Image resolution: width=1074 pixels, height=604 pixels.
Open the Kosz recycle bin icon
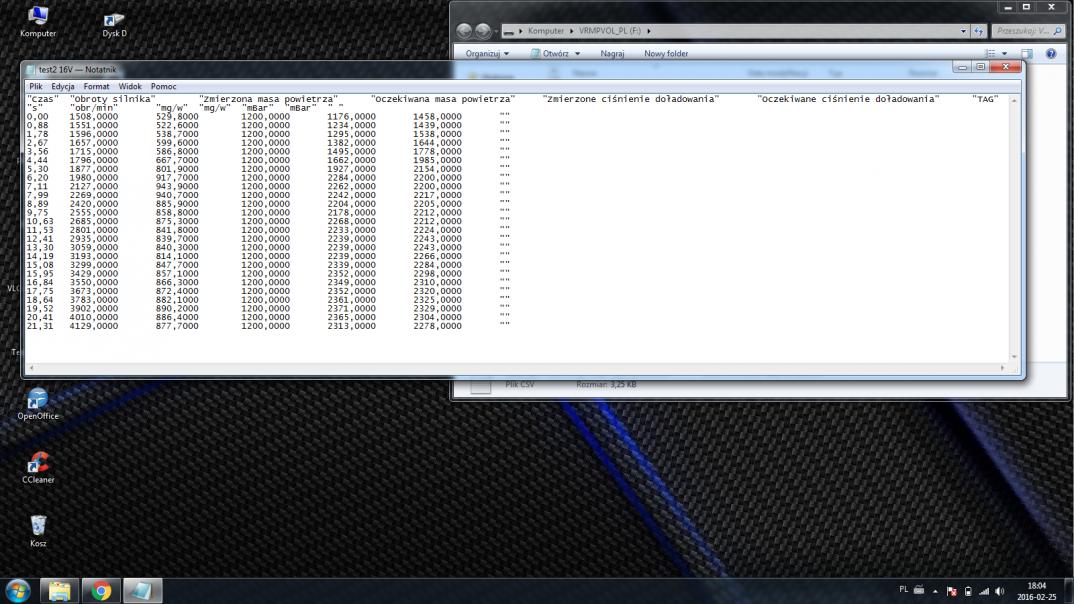(x=38, y=531)
